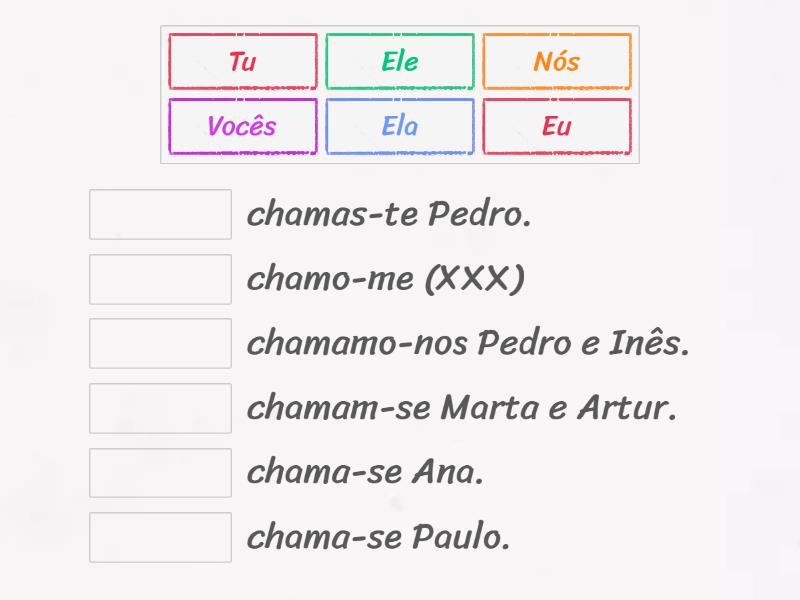Click the sentence chama-se Ana
The image size is (800, 600).
tap(365, 473)
